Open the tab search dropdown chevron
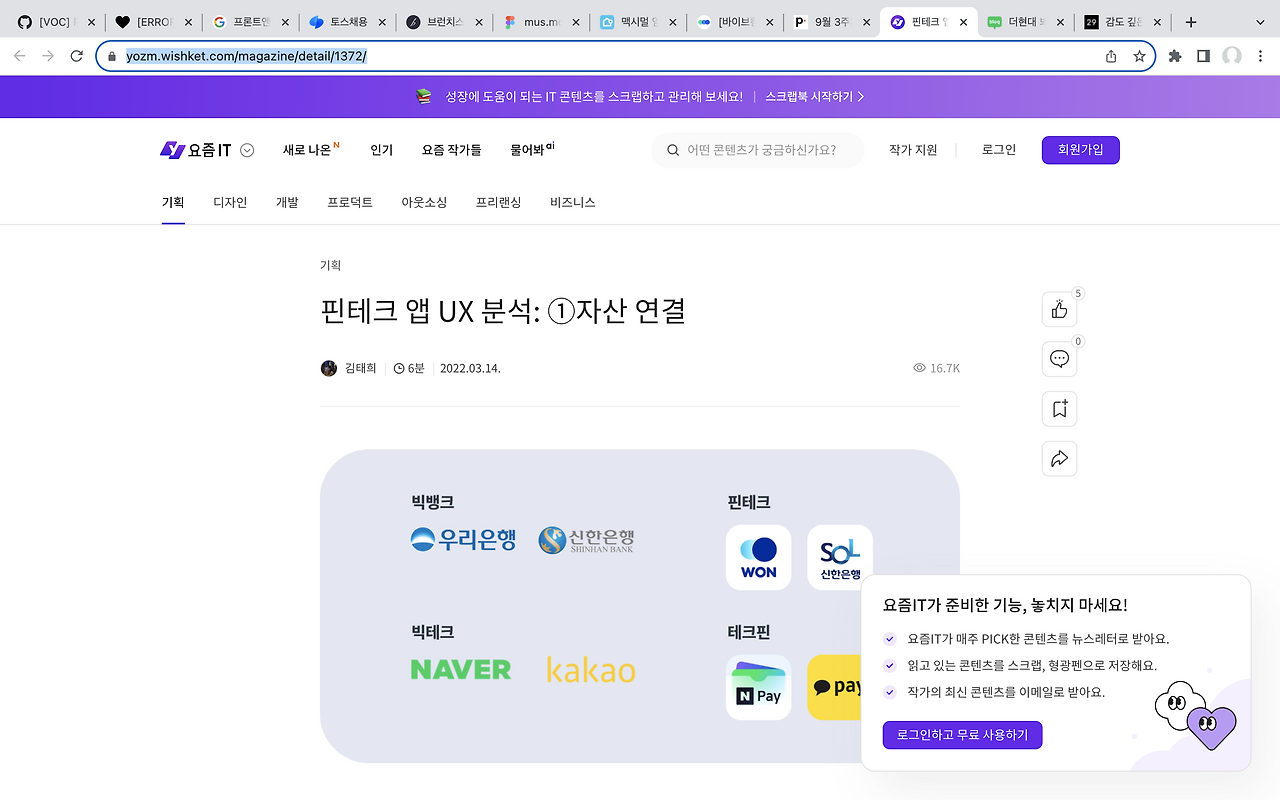Screen dimensions: 1280x800 pyautogui.click(x=1261, y=22)
